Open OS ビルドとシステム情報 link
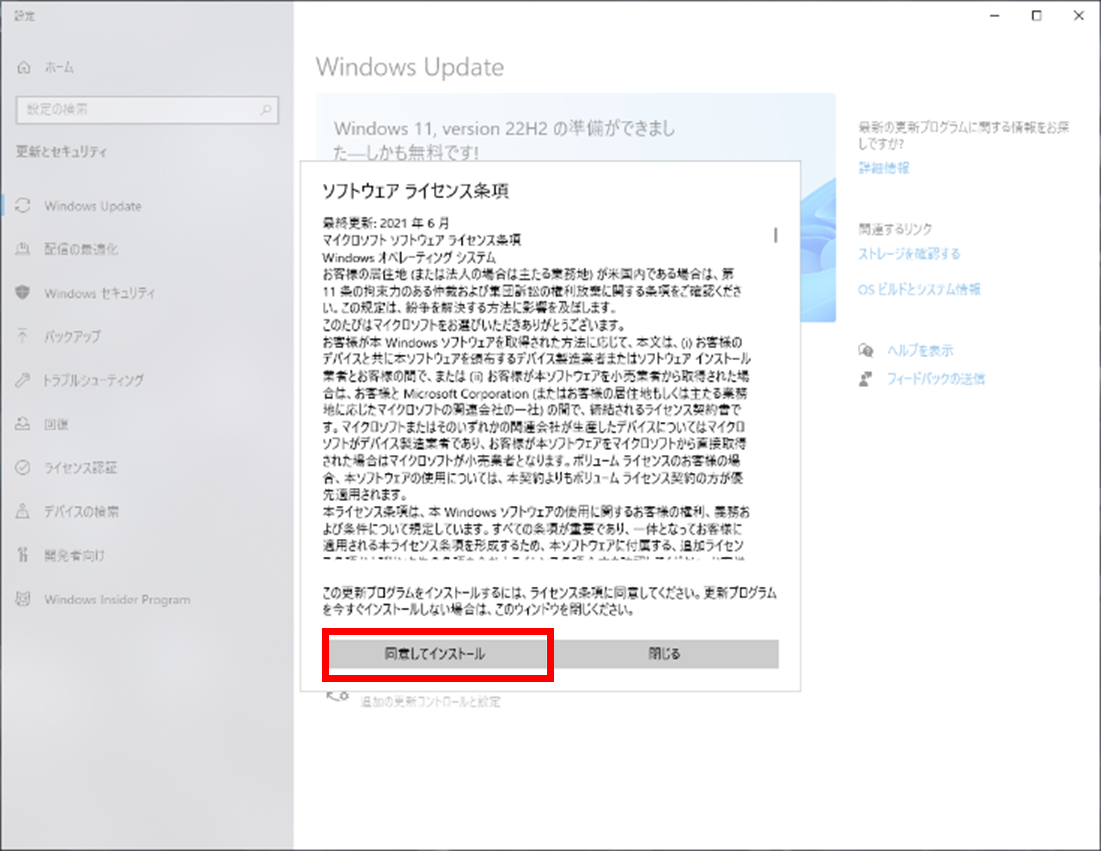This screenshot has height=851, width=1101. click(x=919, y=289)
